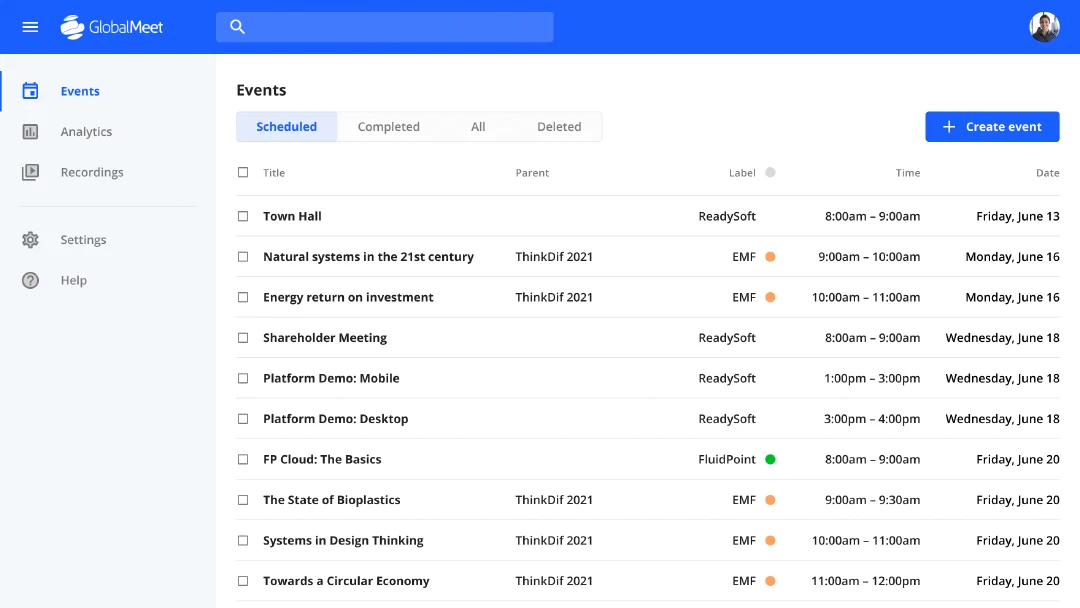The image size is (1080, 608).
Task: Open the hamburger menu
Action: click(x=30, y=27)
